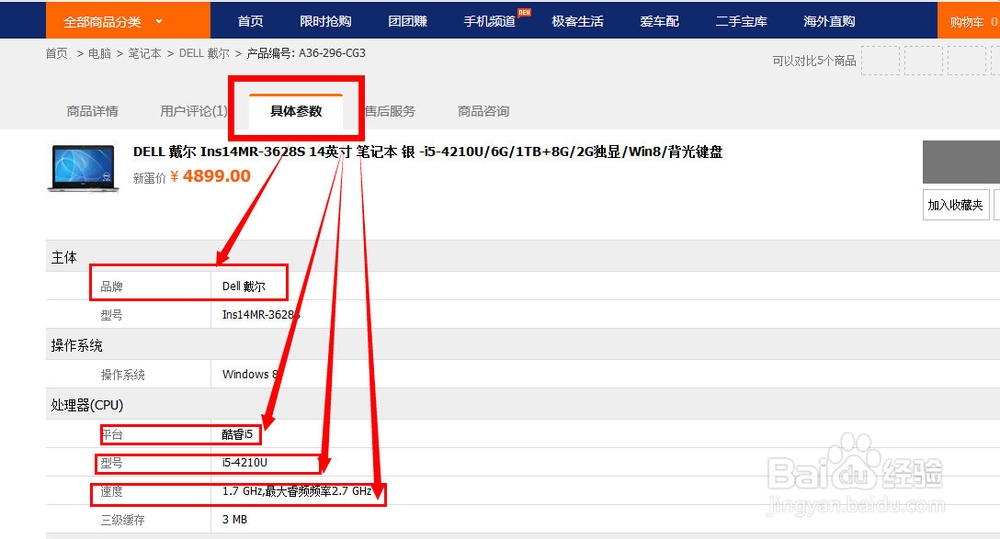Screen dimensions: 1000x539
Task: Click the DELL 戴尔 breadcrumb link
Action: click(x=204, y=54)
